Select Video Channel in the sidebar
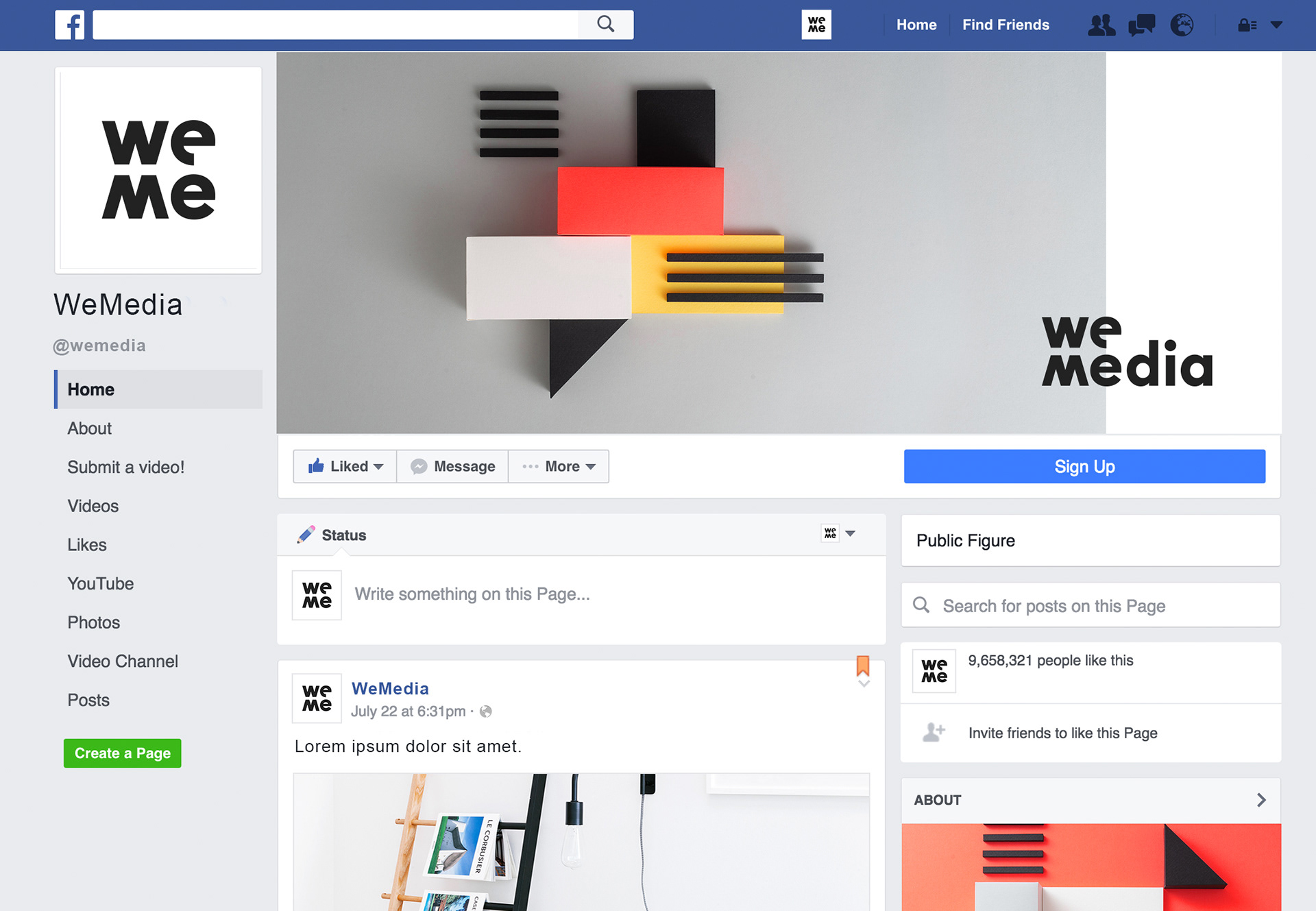The image size is (1316, 911). 123,661
